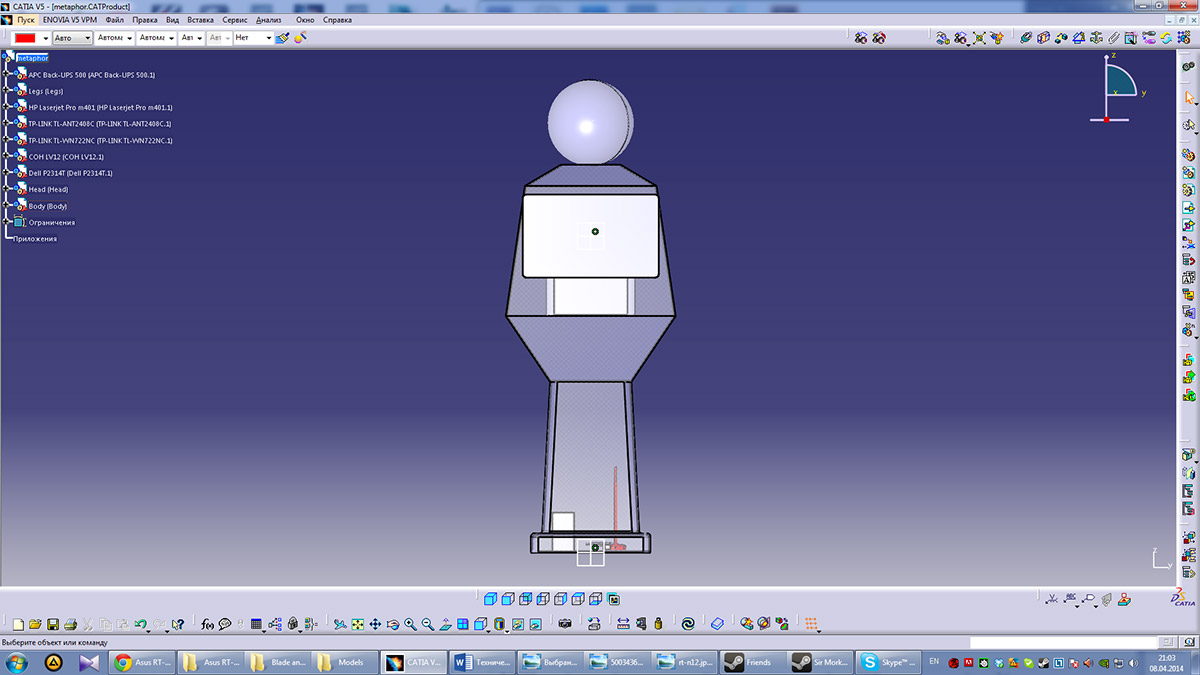Screen dimensions: 1200x675
Task: Click the Save icon in bottom toolbar
Action: tap(53, 624)
